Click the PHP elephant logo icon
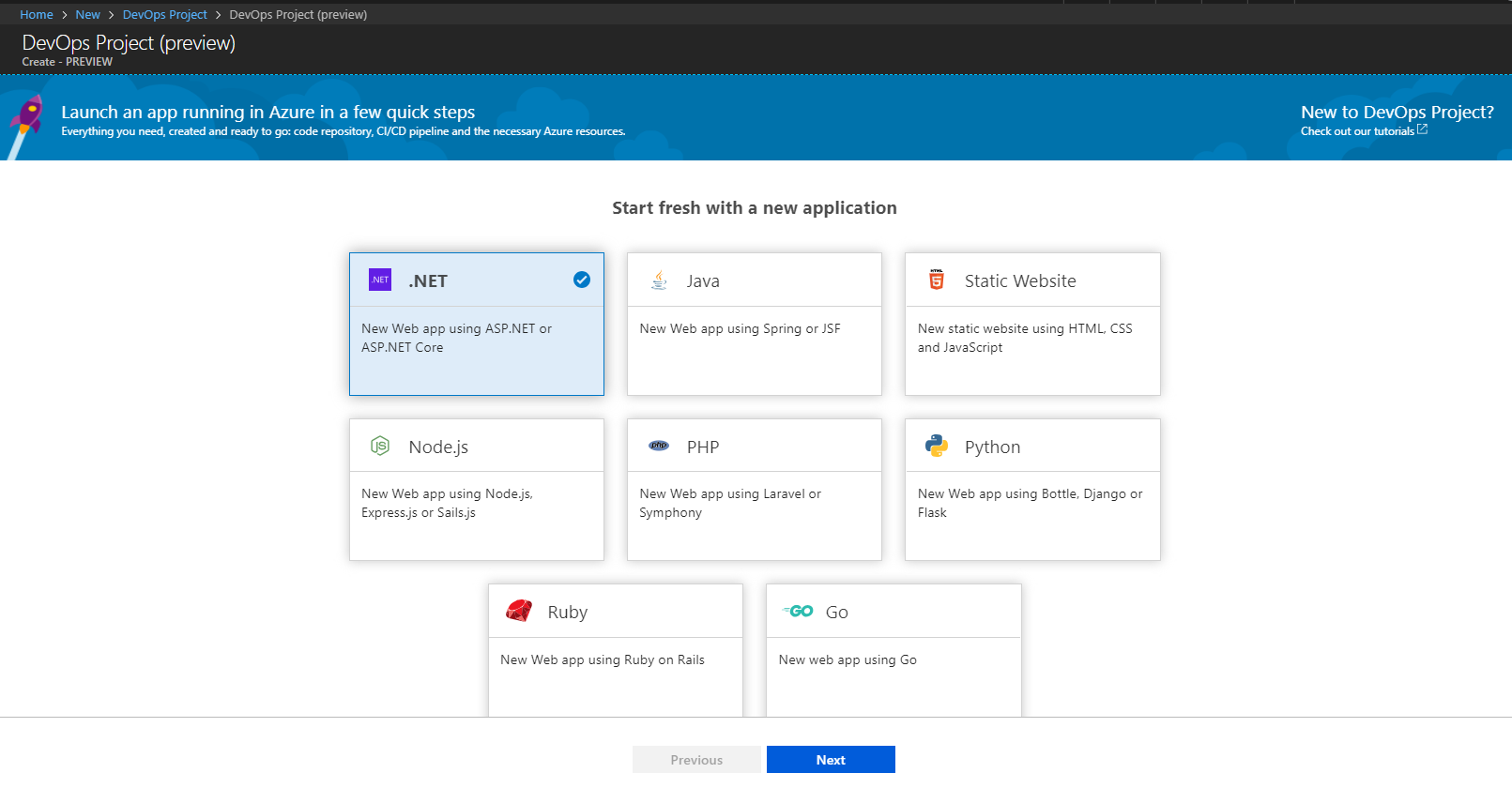Screen dimensions: 1512x788 click(659, 446)
